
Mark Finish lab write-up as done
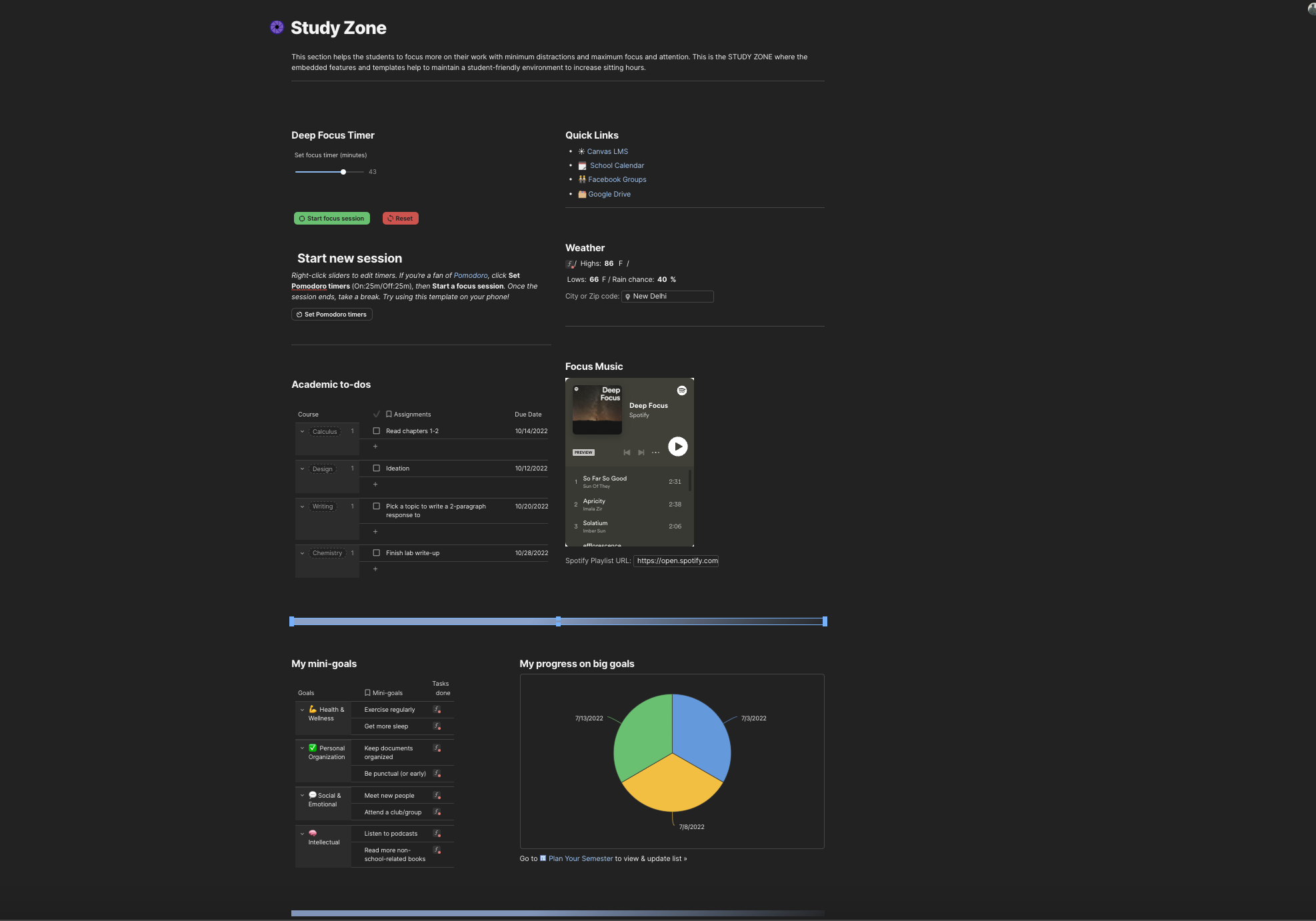pyautogui.click(x=377, y=553)
